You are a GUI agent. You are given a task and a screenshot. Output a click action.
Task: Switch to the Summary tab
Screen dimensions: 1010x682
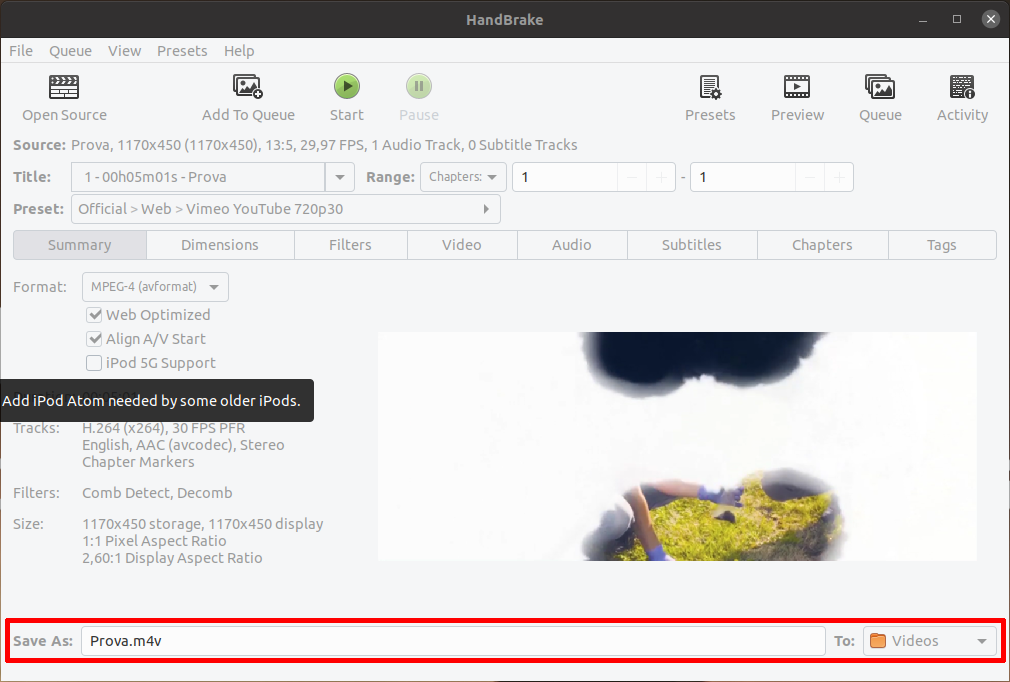pyautogui.click(x=80, y=245)
